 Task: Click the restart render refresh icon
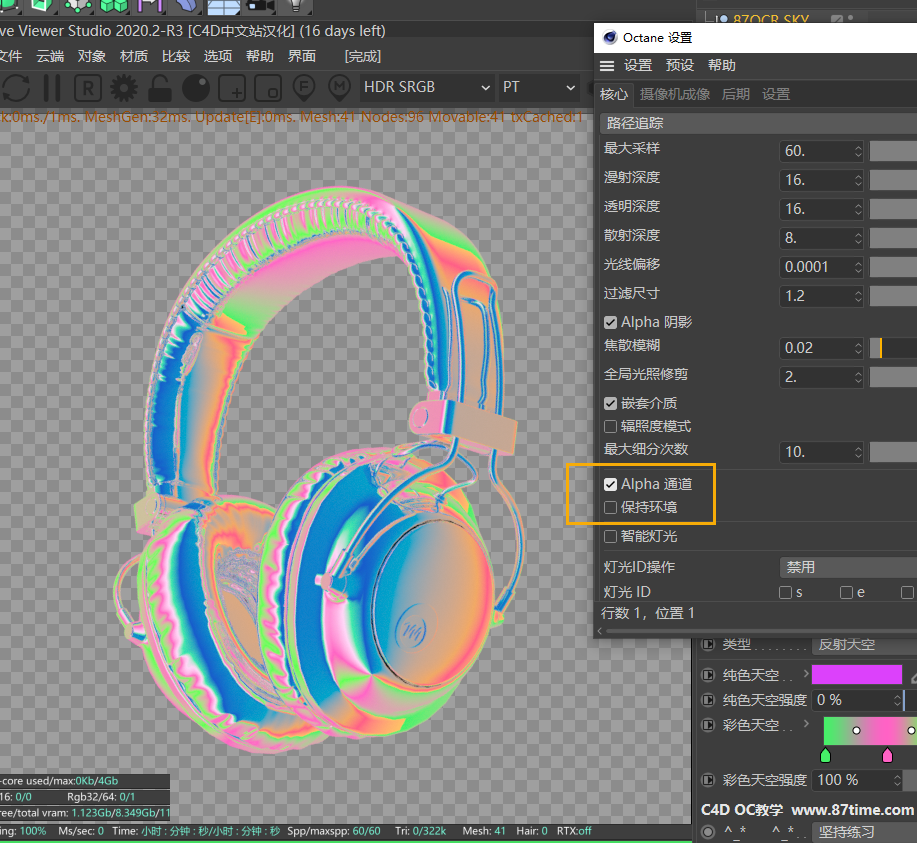[x=16, y=88]
